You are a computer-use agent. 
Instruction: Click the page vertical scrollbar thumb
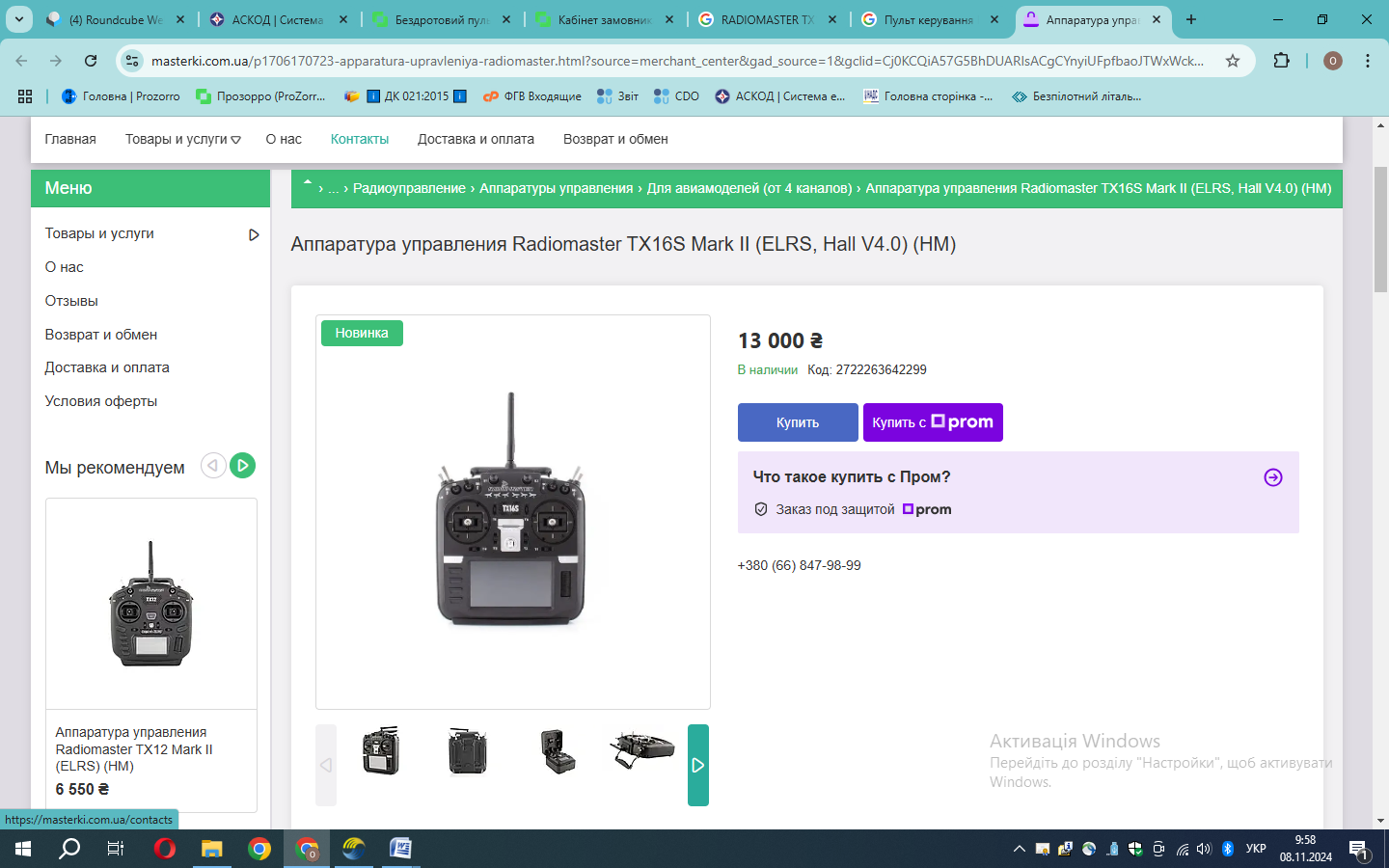1380,230
